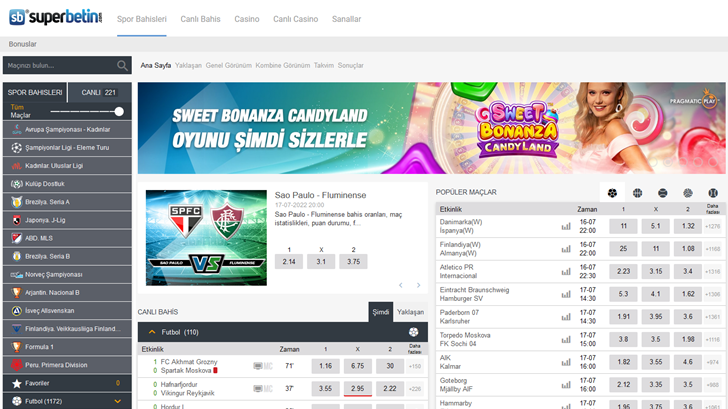Open statistics icon for AIK Kalmar match
The width and height of the screenshot is (728, 409).
[x=566, y=363]
